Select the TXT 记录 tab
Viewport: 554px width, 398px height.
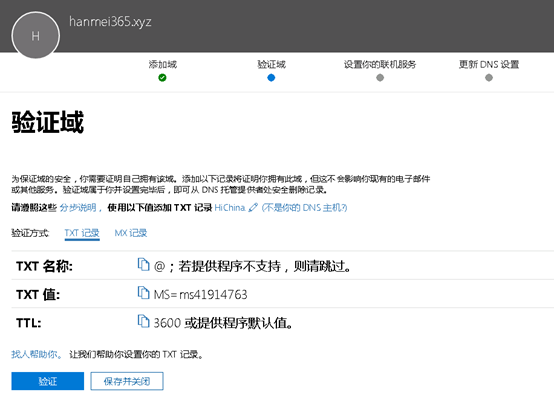pos(82,233)
